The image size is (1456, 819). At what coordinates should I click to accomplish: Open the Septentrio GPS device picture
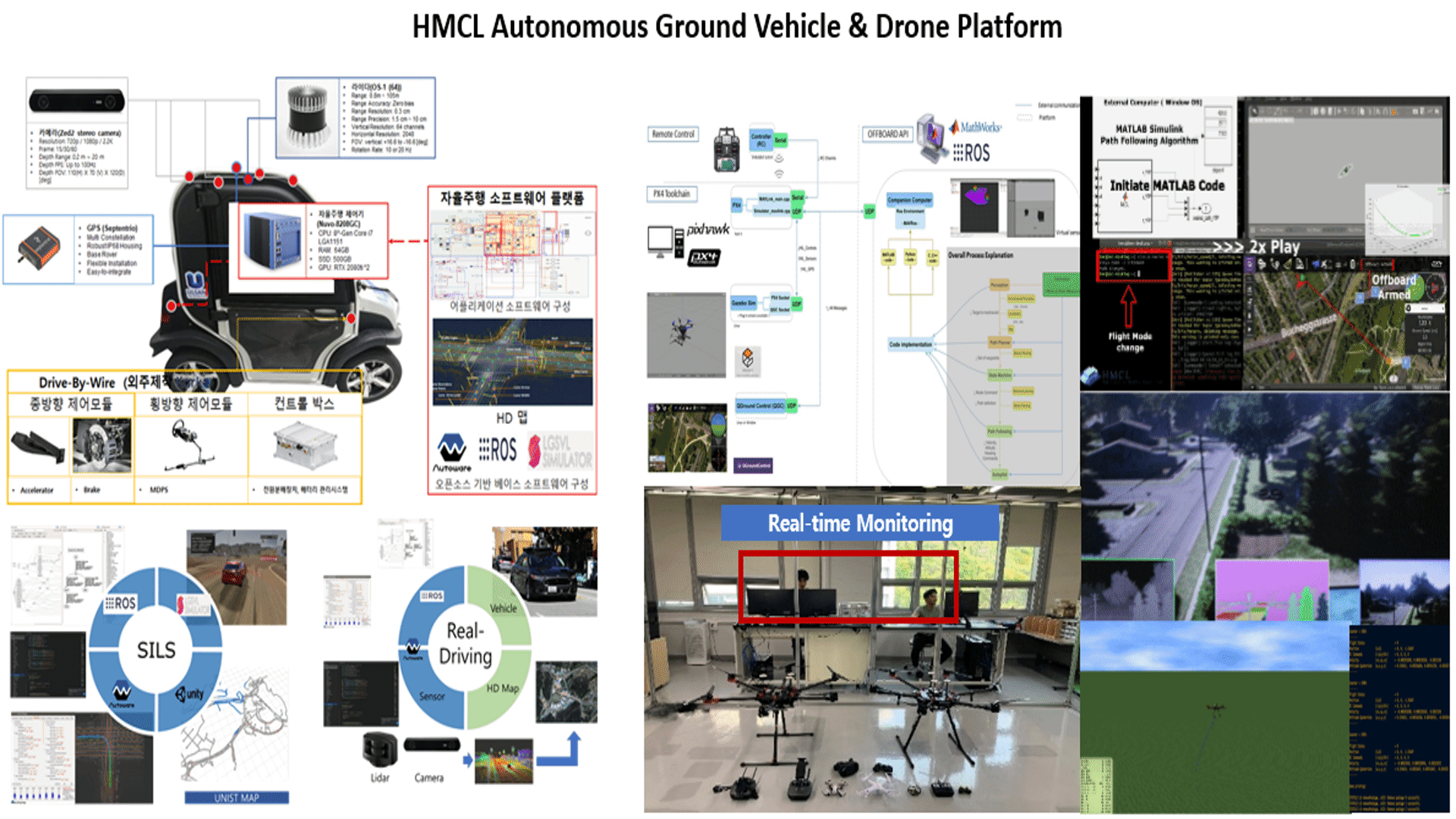point(39,247)
